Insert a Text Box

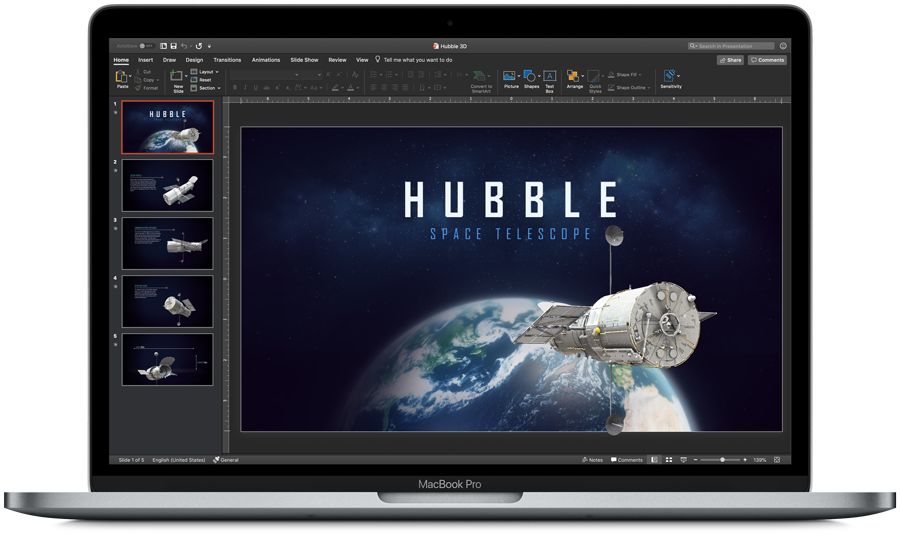point(550,77)
